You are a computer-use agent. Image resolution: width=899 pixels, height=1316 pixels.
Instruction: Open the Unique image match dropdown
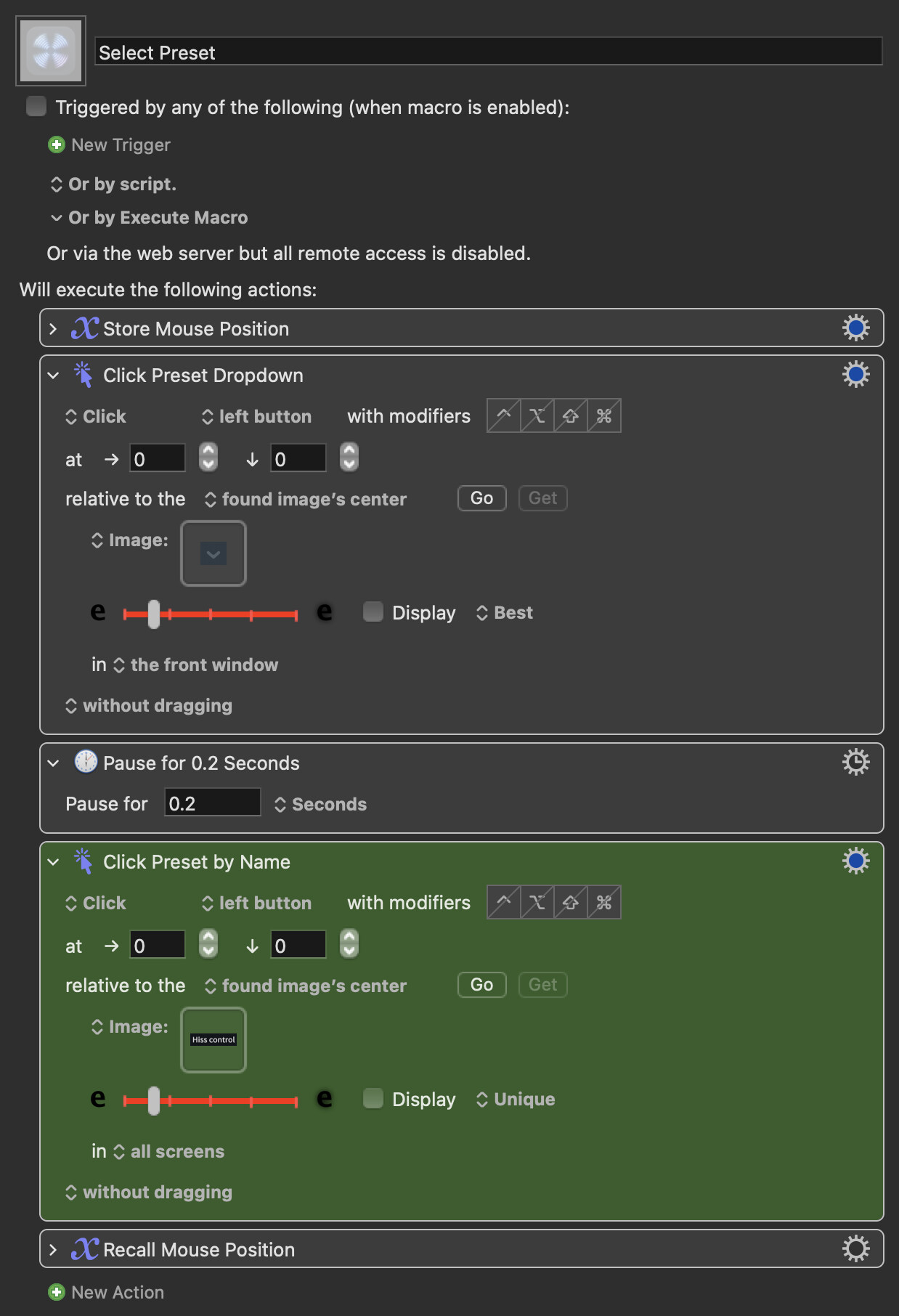pyautogui.click(x=516, y=1100)
